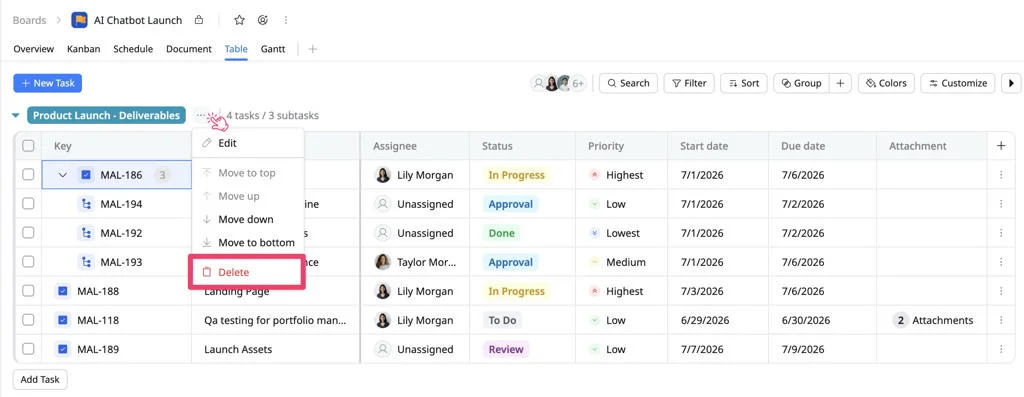Open the Overview tab

coord(33,49)
